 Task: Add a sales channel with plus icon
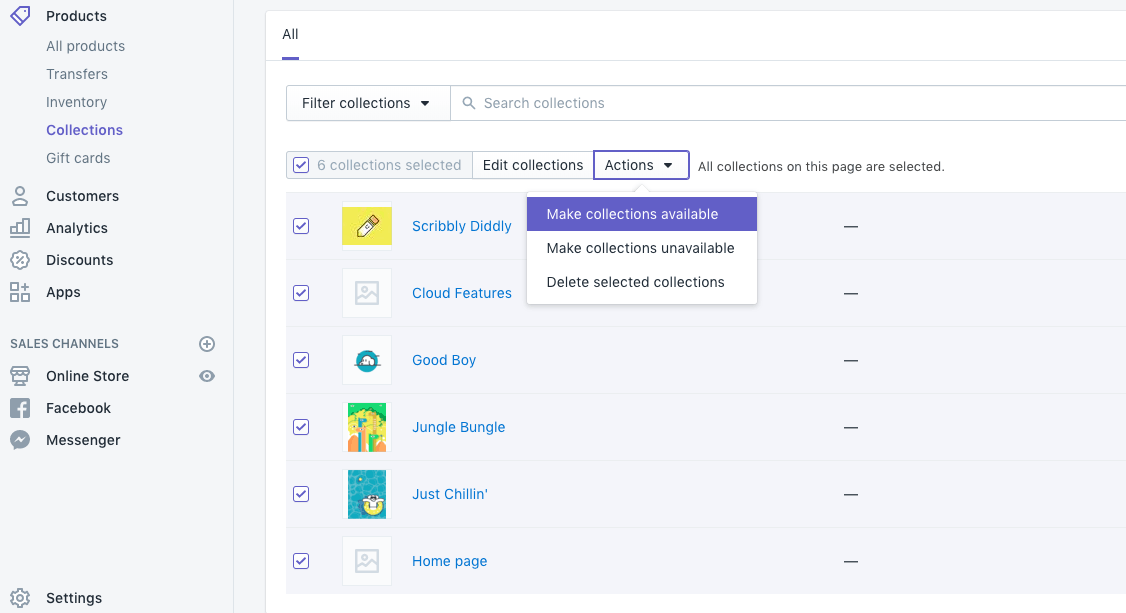(x=207, y=344)
